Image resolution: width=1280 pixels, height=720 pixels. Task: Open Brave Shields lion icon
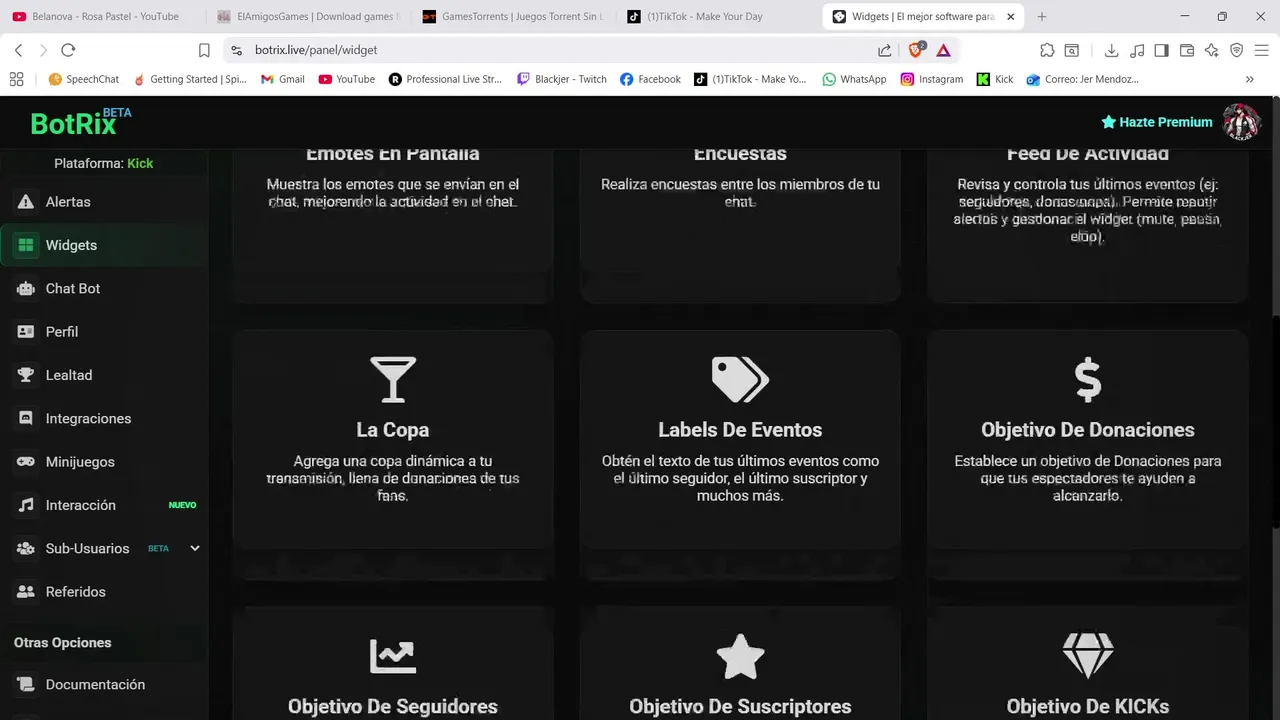(x=916, y=50)
